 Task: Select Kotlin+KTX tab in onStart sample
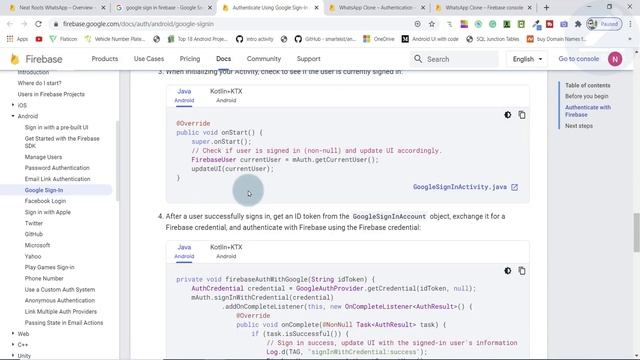click(x=226, y=96)
